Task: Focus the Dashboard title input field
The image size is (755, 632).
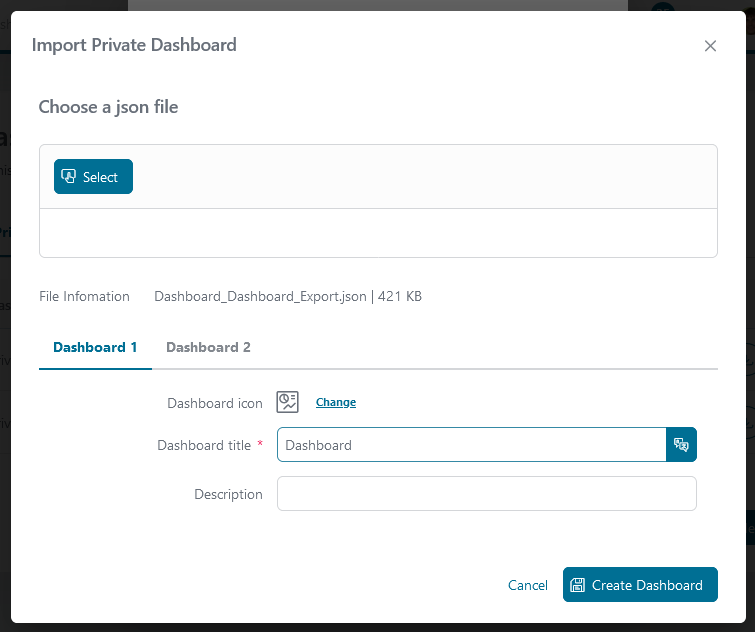Action: click(x=471, y=444)
